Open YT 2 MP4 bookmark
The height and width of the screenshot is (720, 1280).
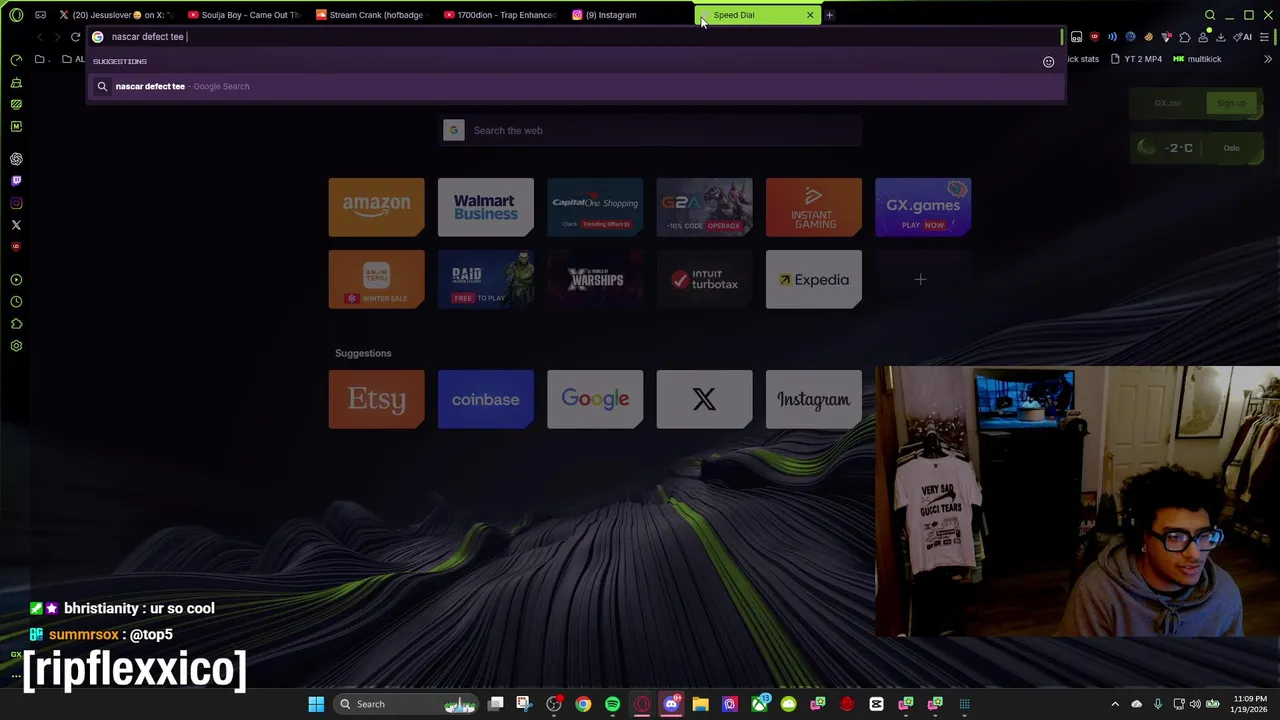(x=1137, y=59)
